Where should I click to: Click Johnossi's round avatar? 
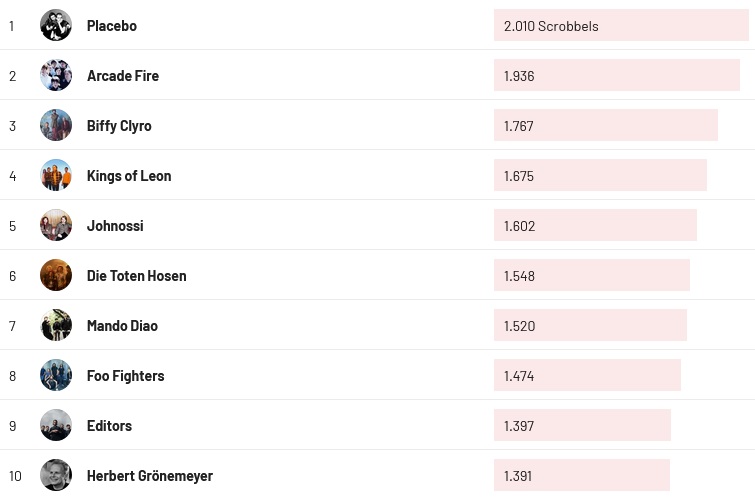(x=56, y=225)
